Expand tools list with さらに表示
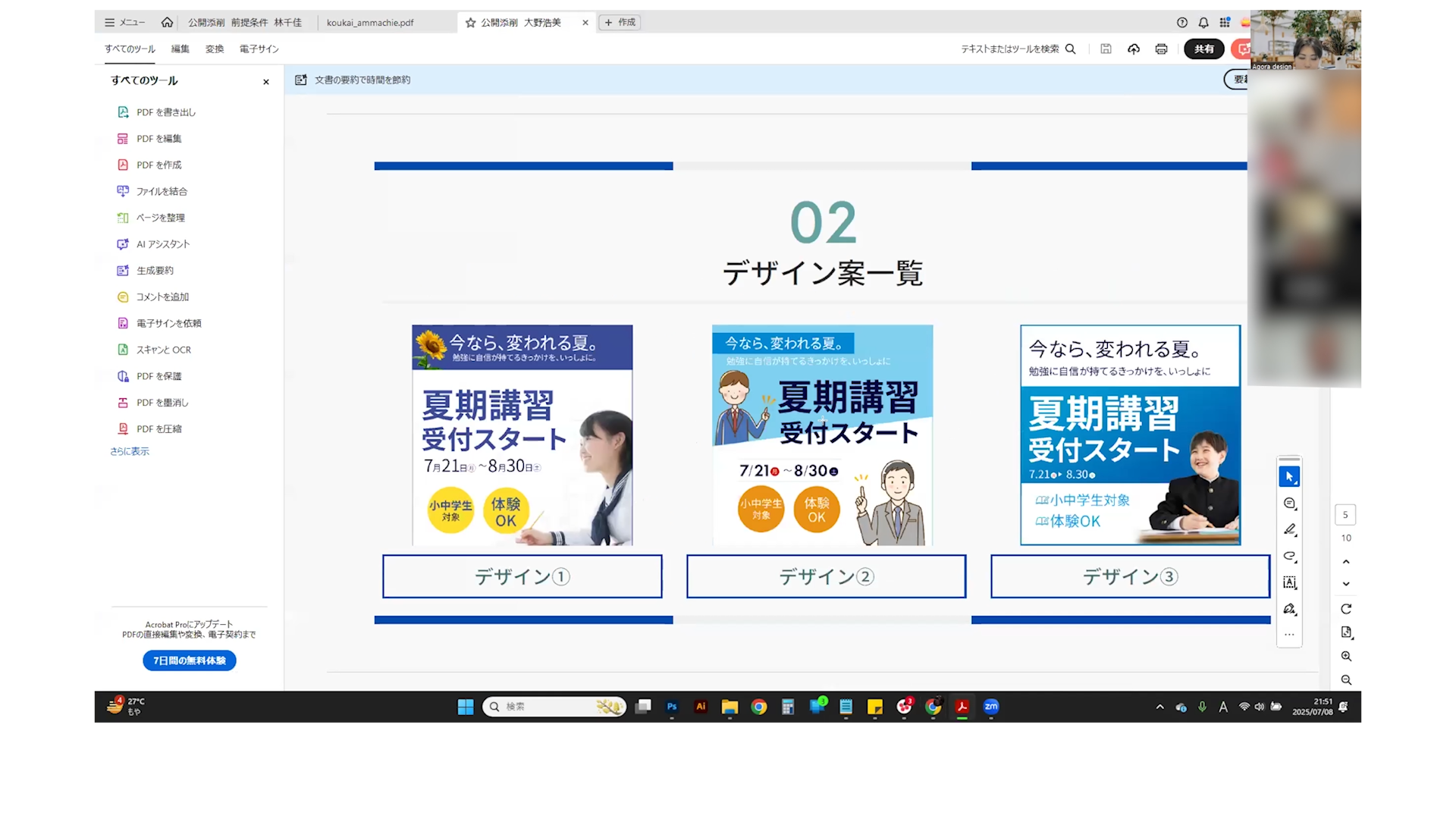The width and height of the screenshot is (1456, 819). coord(130,451)
